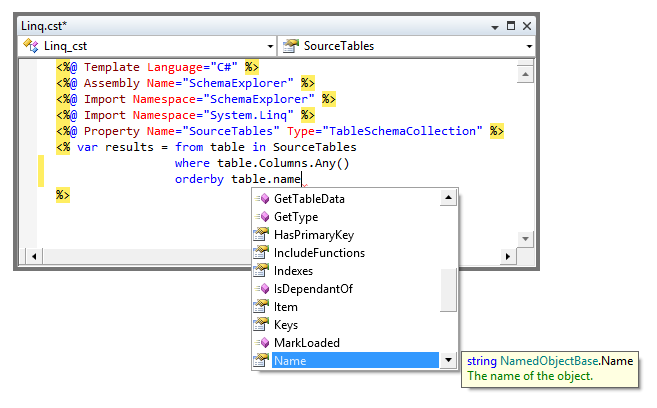Click the completion list scroll up arrow
The width and height of the screenshot is (657, 408).
point(448,197)
